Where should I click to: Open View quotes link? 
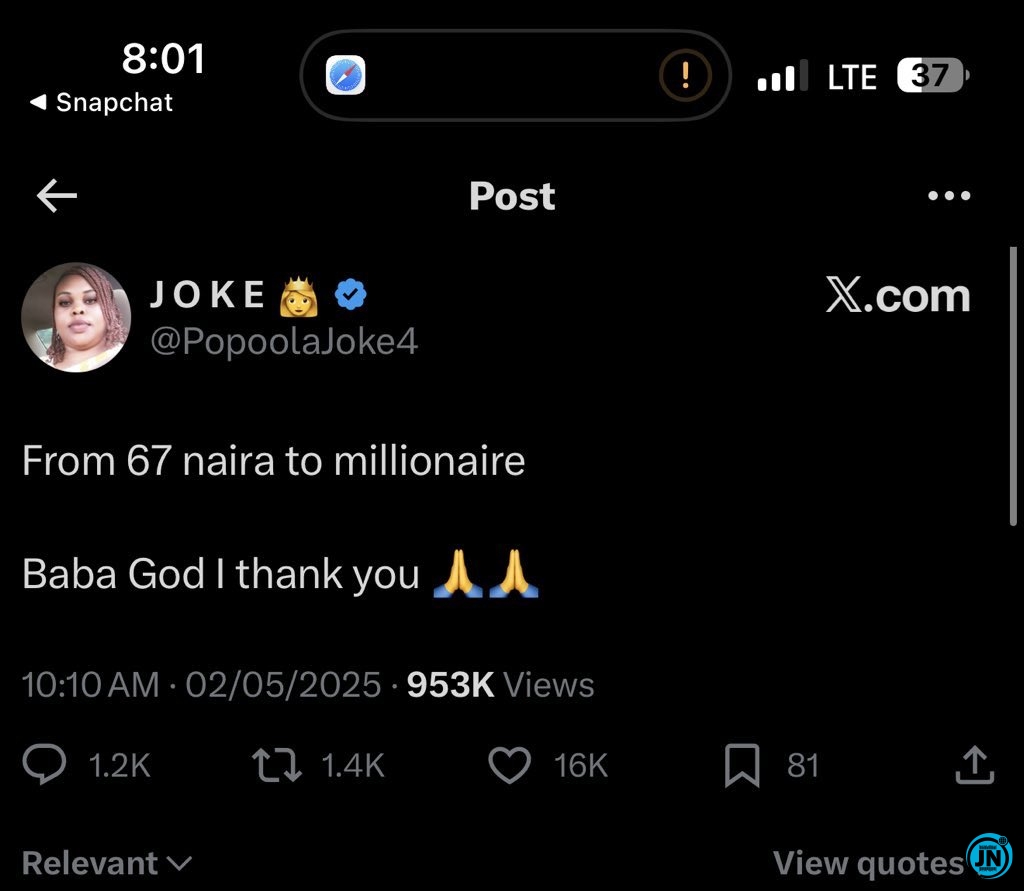pos(868,863)
